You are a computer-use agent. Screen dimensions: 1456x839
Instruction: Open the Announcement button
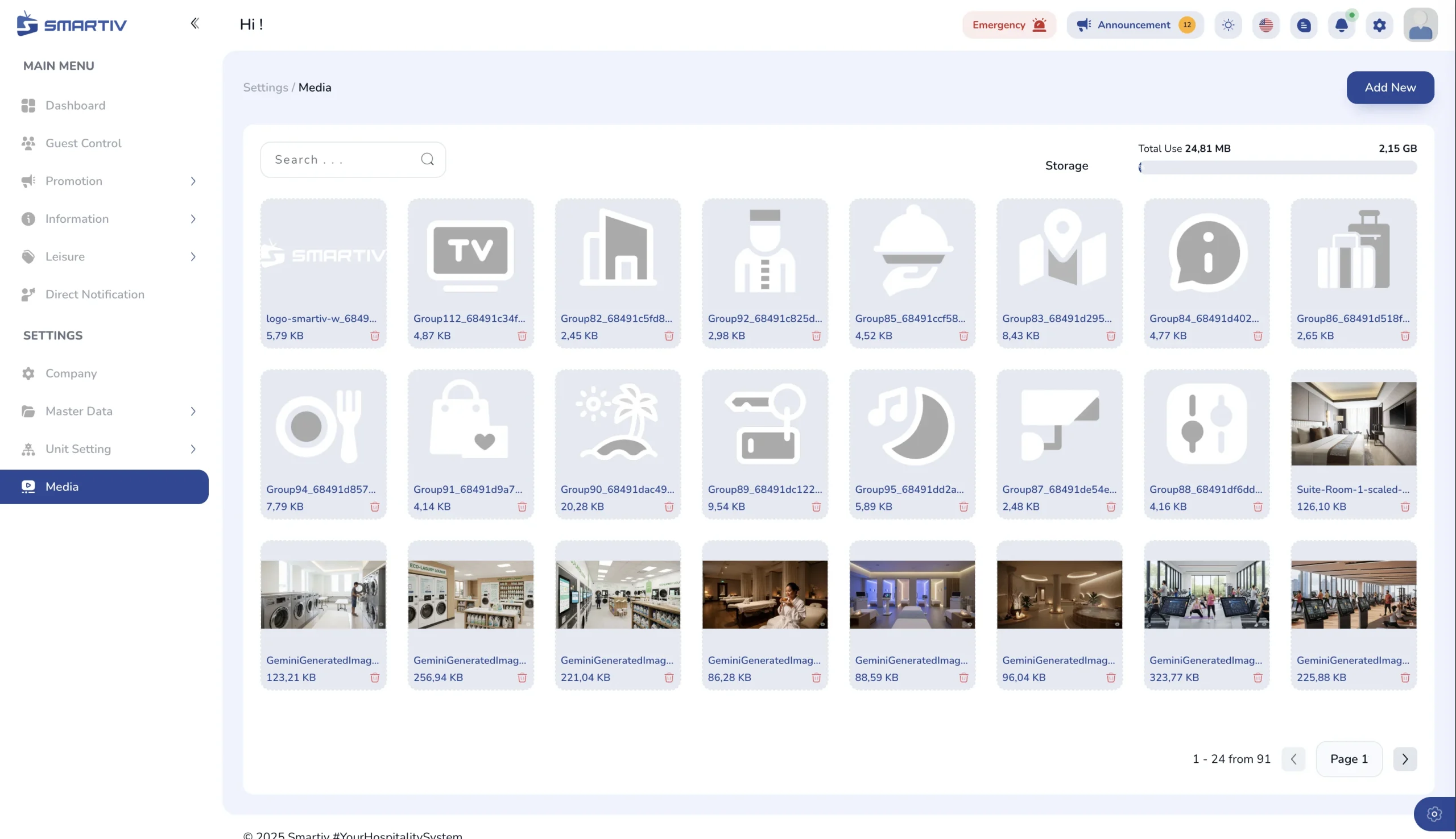click(1134, 25)
